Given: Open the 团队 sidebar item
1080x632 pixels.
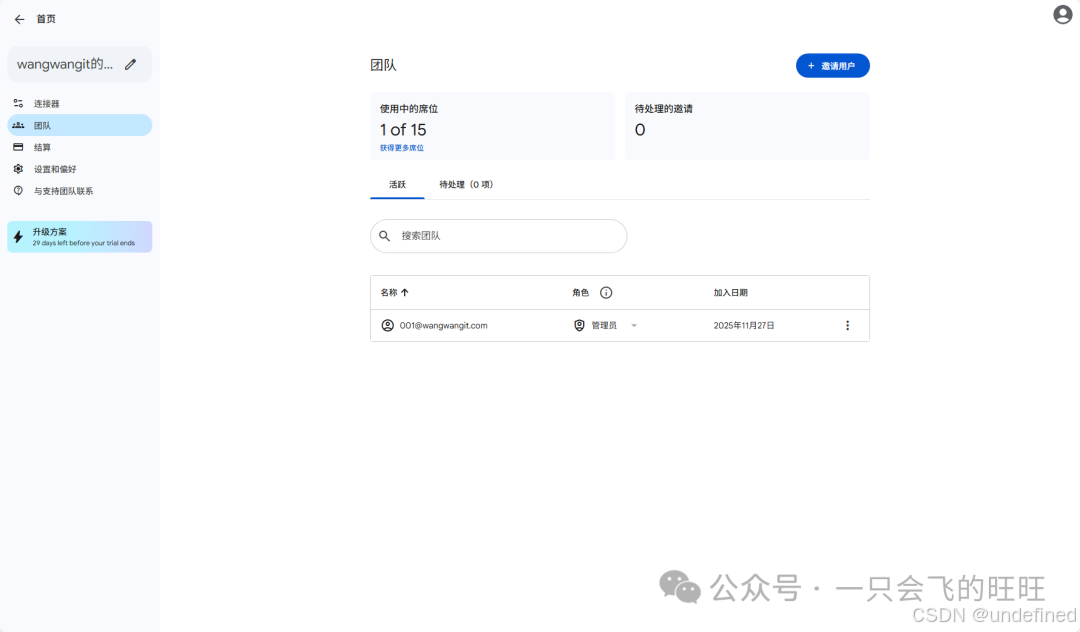Looking at the screenshot, I should [x=80, y=125].
